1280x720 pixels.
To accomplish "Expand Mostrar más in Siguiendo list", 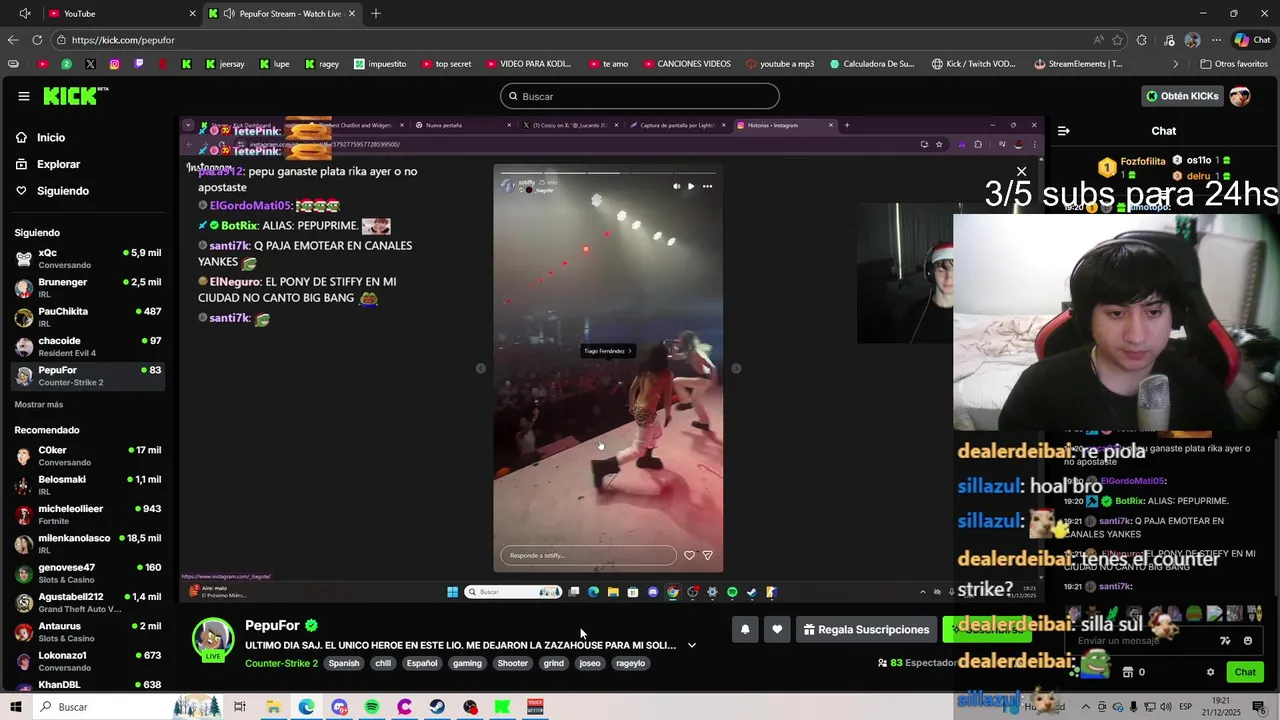I will (39, 404).
